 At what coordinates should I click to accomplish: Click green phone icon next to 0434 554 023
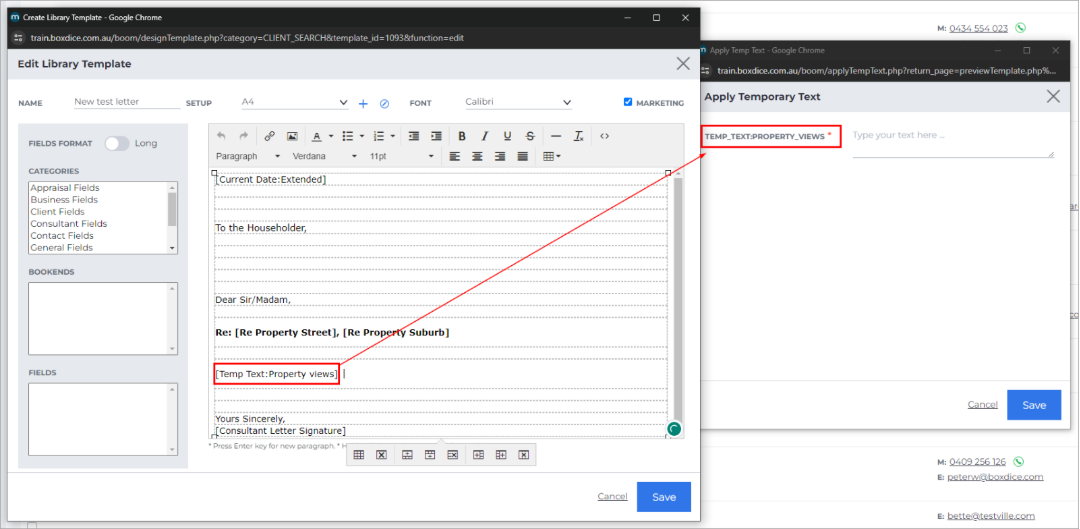1020,28
